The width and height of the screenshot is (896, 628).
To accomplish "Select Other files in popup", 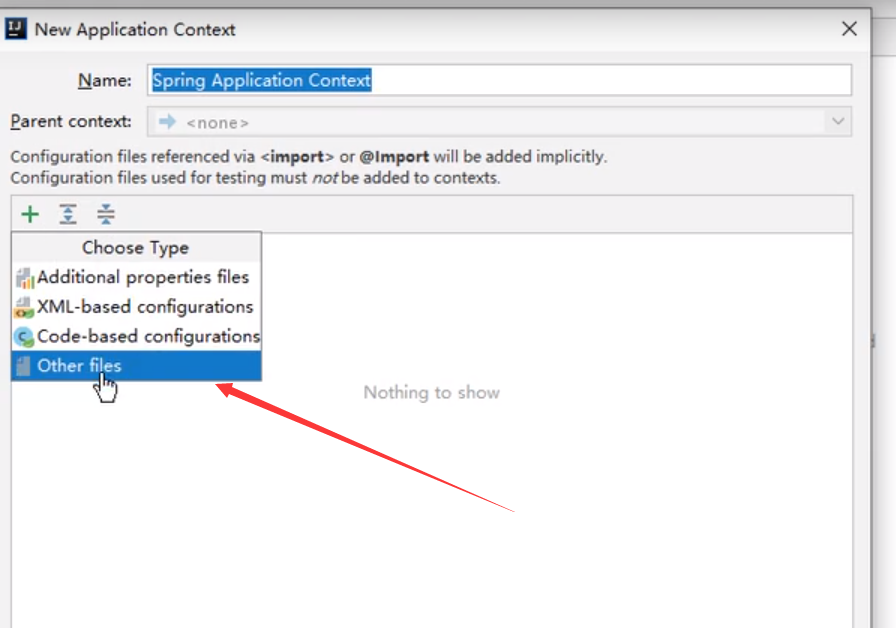I will point(137,366).
